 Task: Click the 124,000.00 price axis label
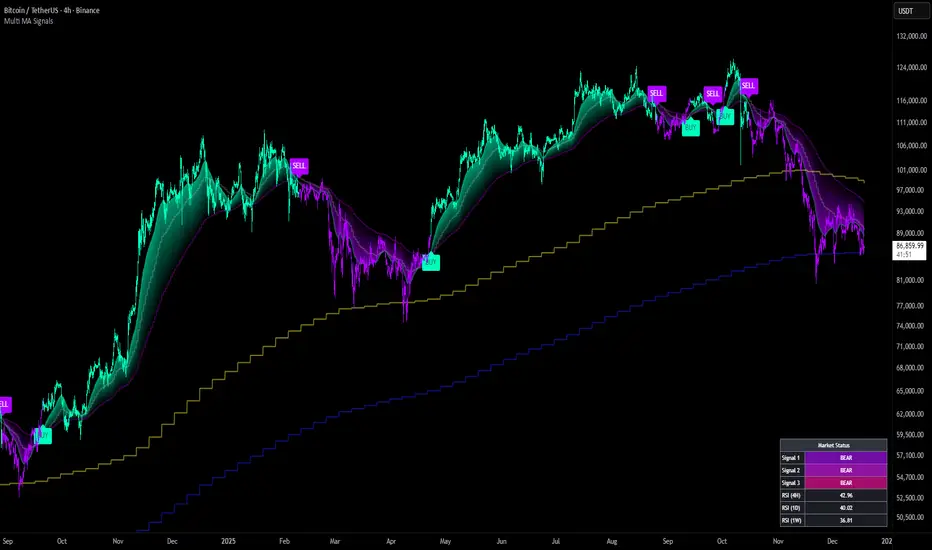tap(911, 68)
